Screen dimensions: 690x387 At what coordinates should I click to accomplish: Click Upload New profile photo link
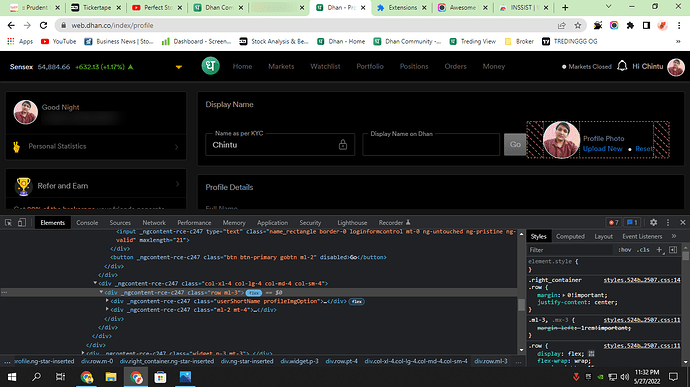(x=602, y=149)
